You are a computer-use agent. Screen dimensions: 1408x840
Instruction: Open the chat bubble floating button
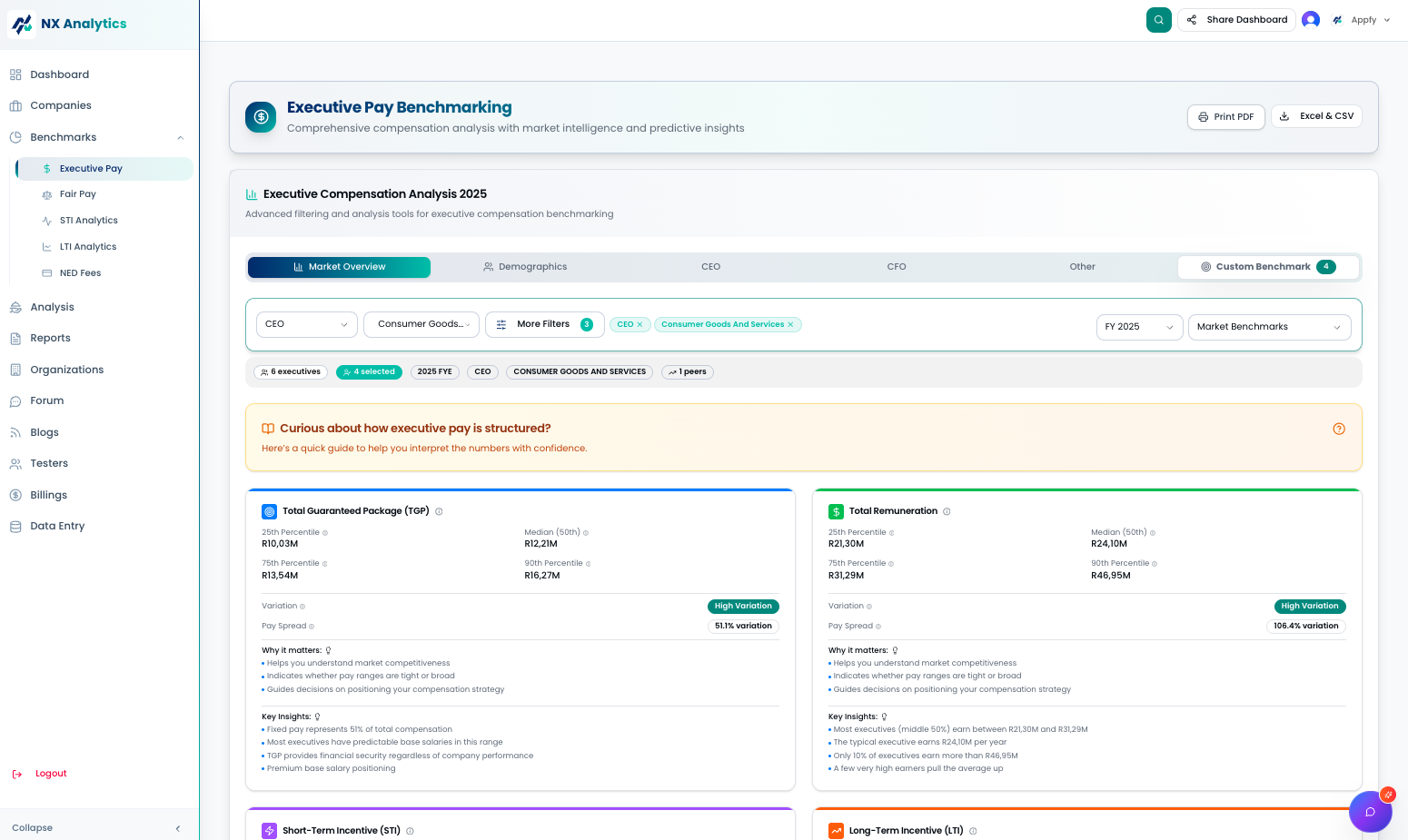click(x=1370, y=812)
